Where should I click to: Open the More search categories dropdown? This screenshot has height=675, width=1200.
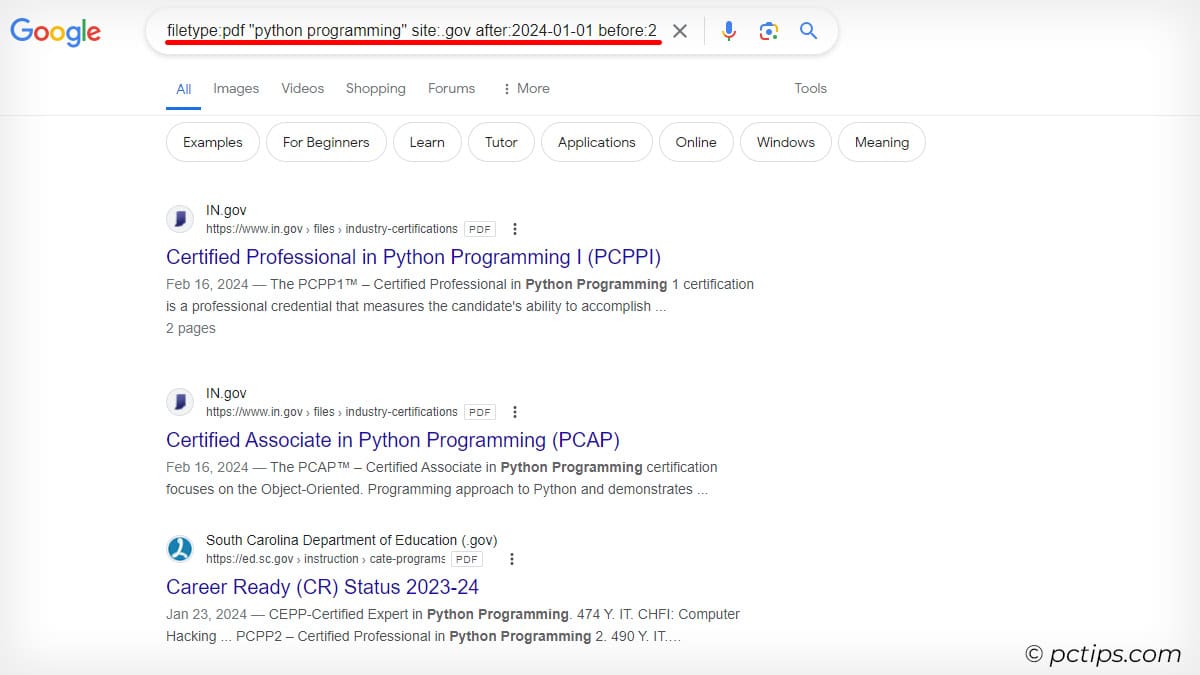[x=526, y=88]
